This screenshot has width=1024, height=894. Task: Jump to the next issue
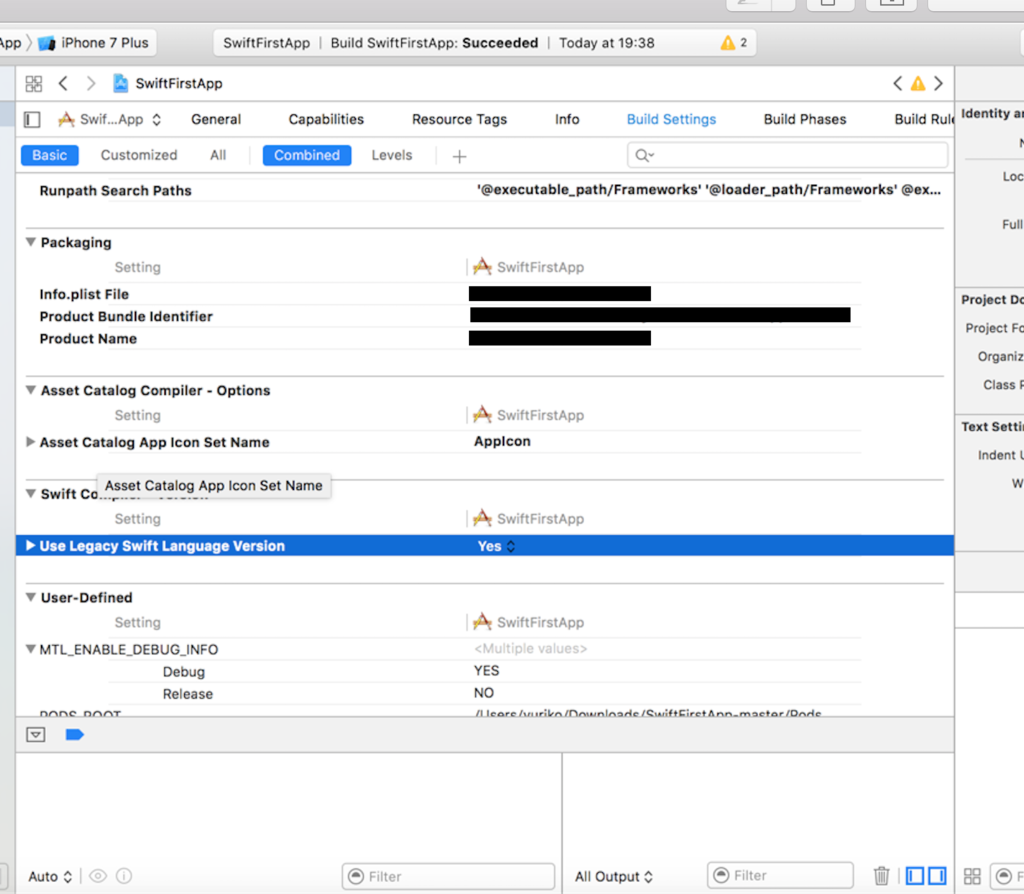click(x=938, y=84)
